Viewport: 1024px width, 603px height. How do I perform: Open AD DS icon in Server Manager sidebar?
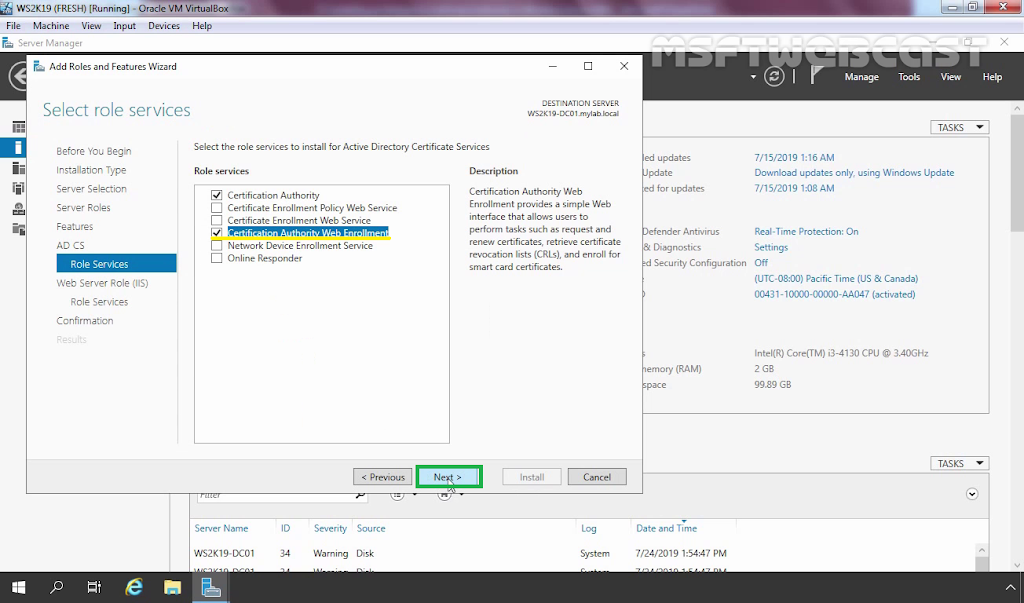(19, 189)
